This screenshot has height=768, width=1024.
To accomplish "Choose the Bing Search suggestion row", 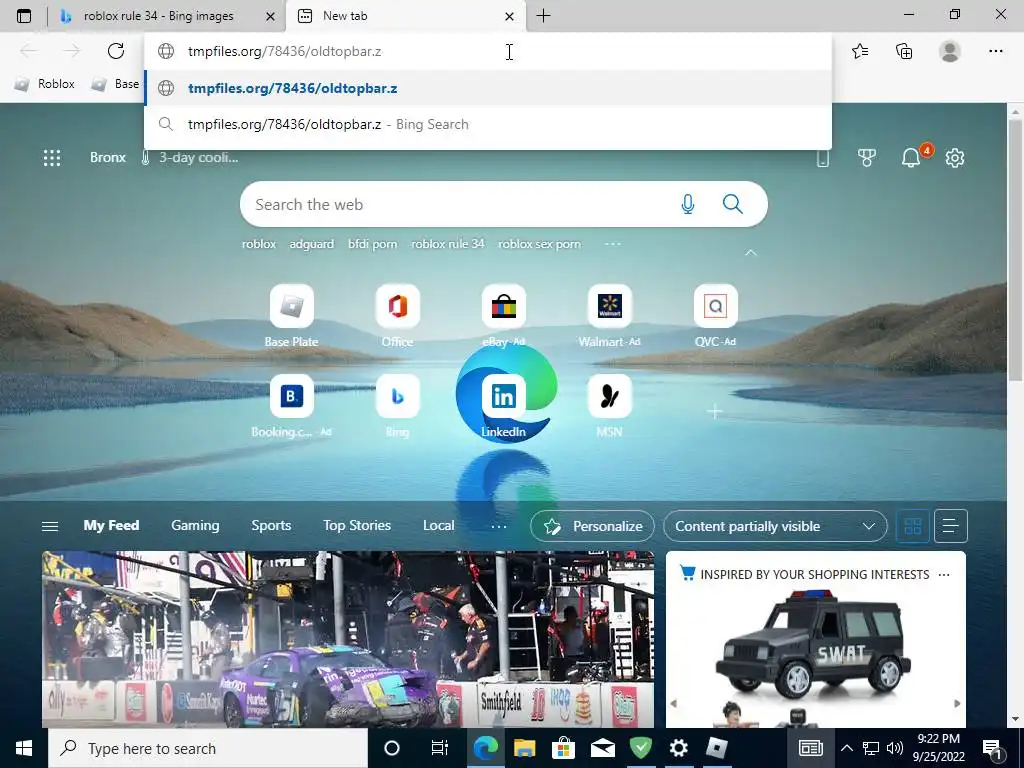I will (x=488, y=124).
